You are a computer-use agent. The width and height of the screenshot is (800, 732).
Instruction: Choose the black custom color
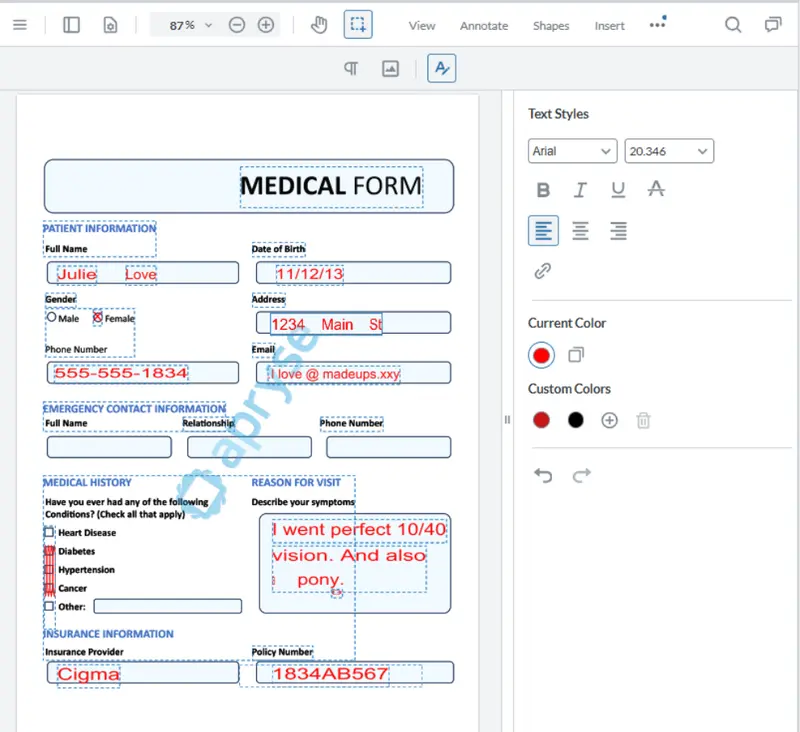[576, 420]
